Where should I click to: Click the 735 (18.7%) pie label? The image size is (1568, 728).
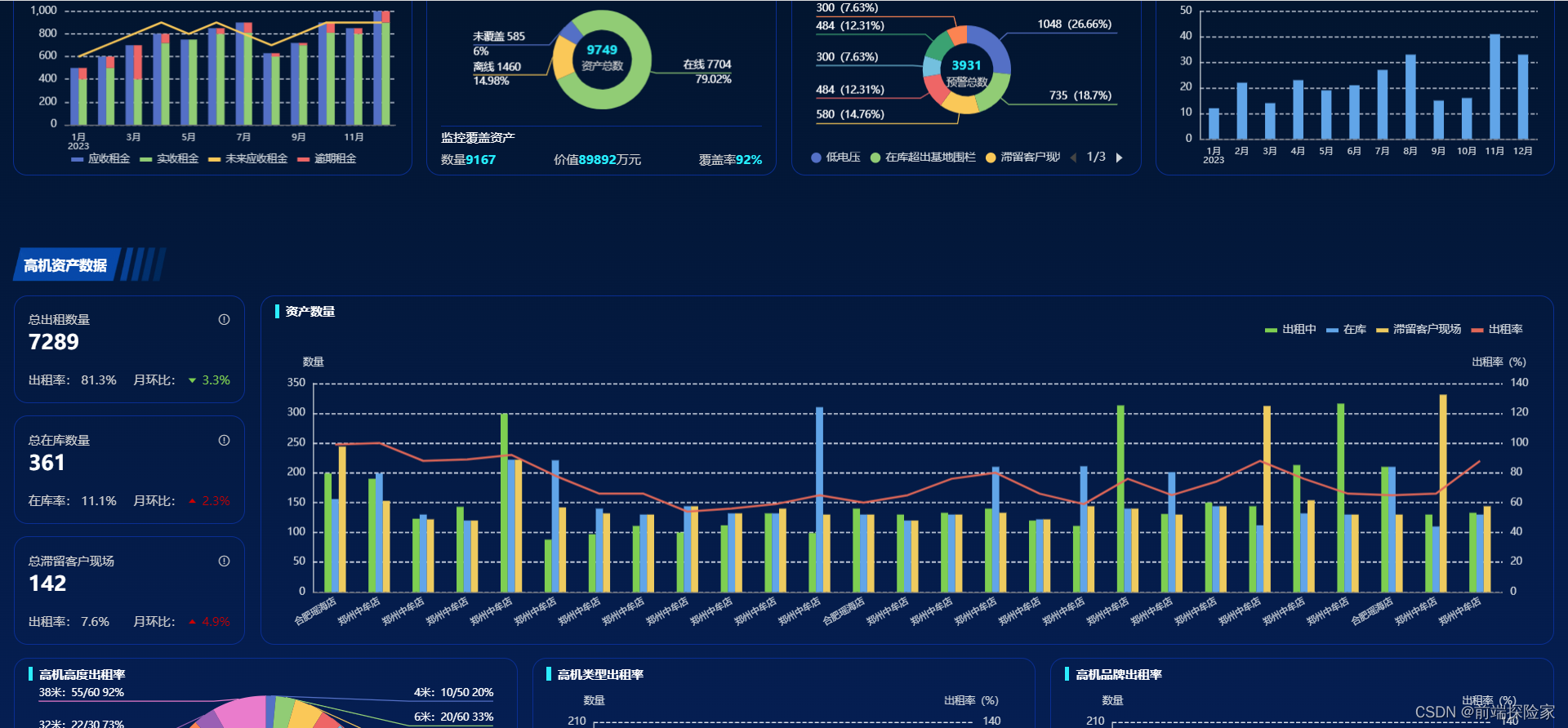[x=1080, y=95]
